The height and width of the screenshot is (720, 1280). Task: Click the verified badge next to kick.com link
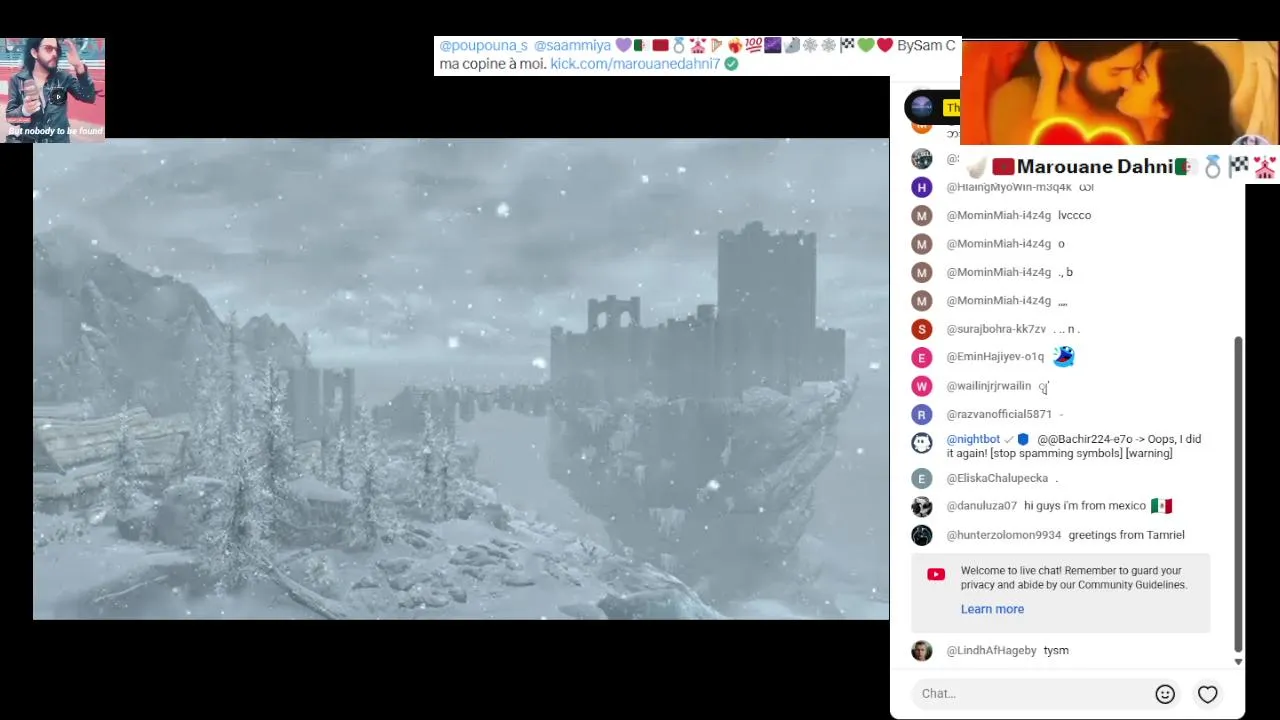(x=731, y=64)
